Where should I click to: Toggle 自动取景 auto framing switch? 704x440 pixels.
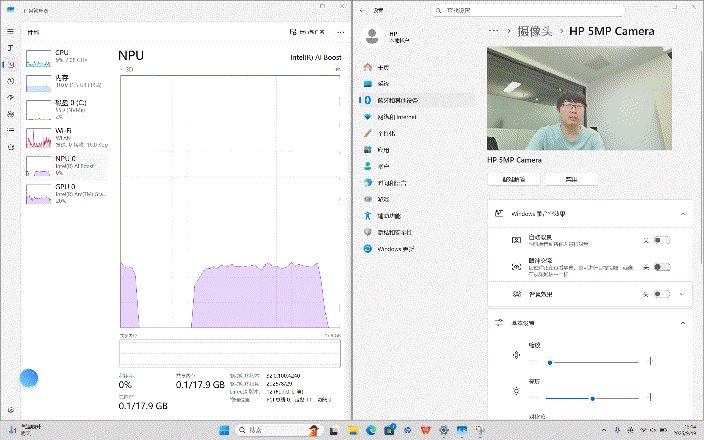coord(662,240)
